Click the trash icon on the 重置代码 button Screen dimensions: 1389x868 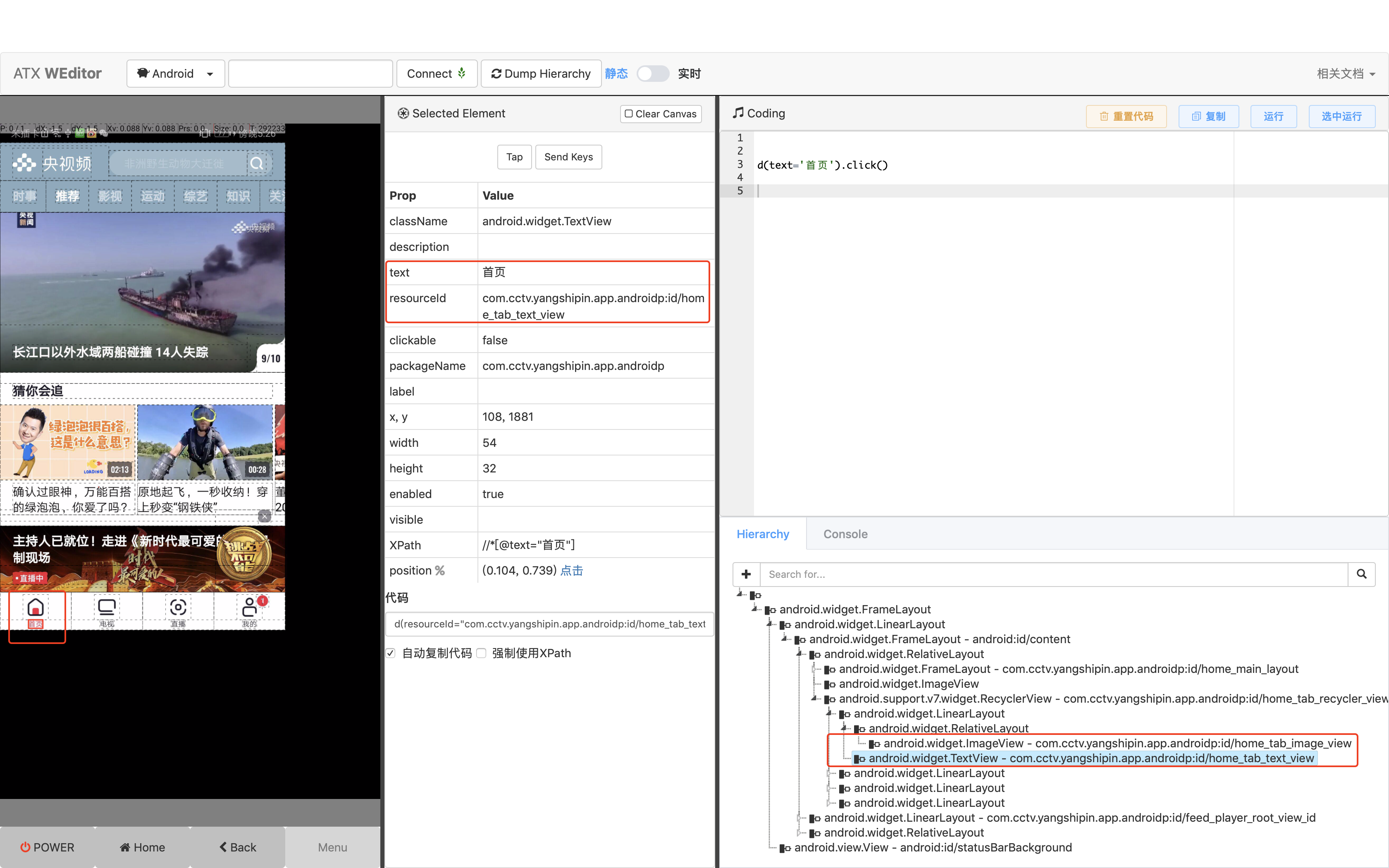point(1104,116)
